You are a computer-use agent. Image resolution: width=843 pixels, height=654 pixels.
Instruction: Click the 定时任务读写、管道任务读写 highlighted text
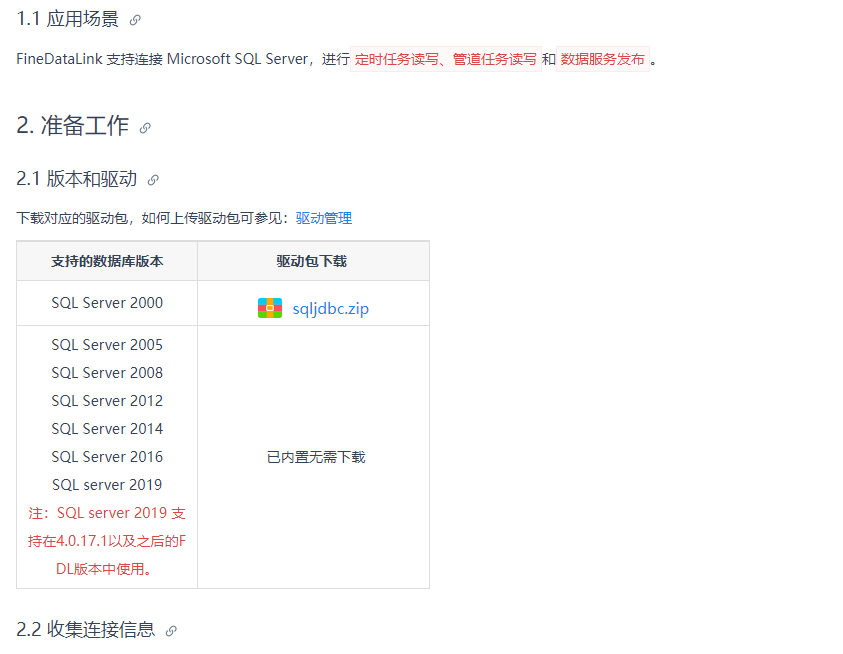tap(446, 59)
